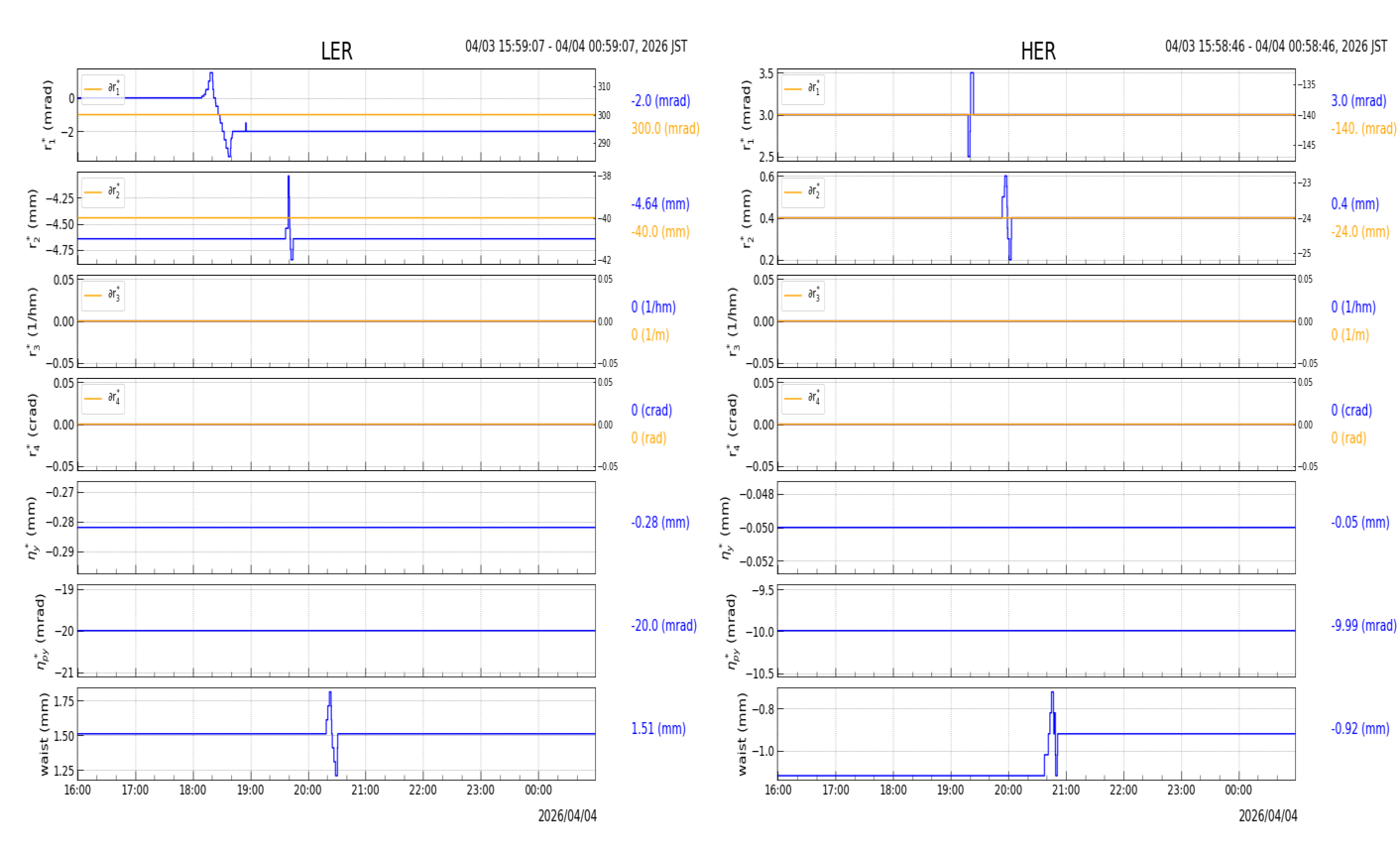Select the LER orange value -40.0 (mm)

[x=660, y=232]
